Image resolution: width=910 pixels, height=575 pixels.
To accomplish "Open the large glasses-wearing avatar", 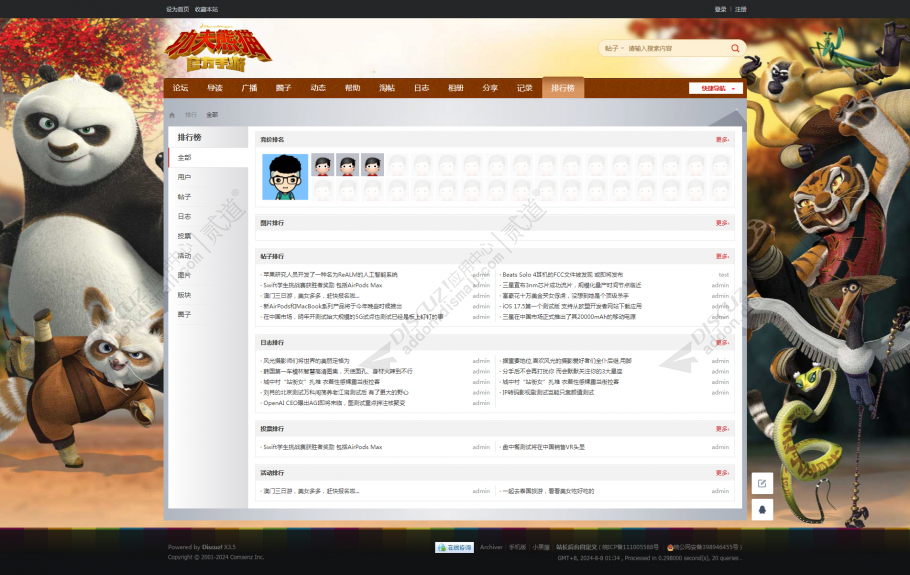I will pos(285,177).
